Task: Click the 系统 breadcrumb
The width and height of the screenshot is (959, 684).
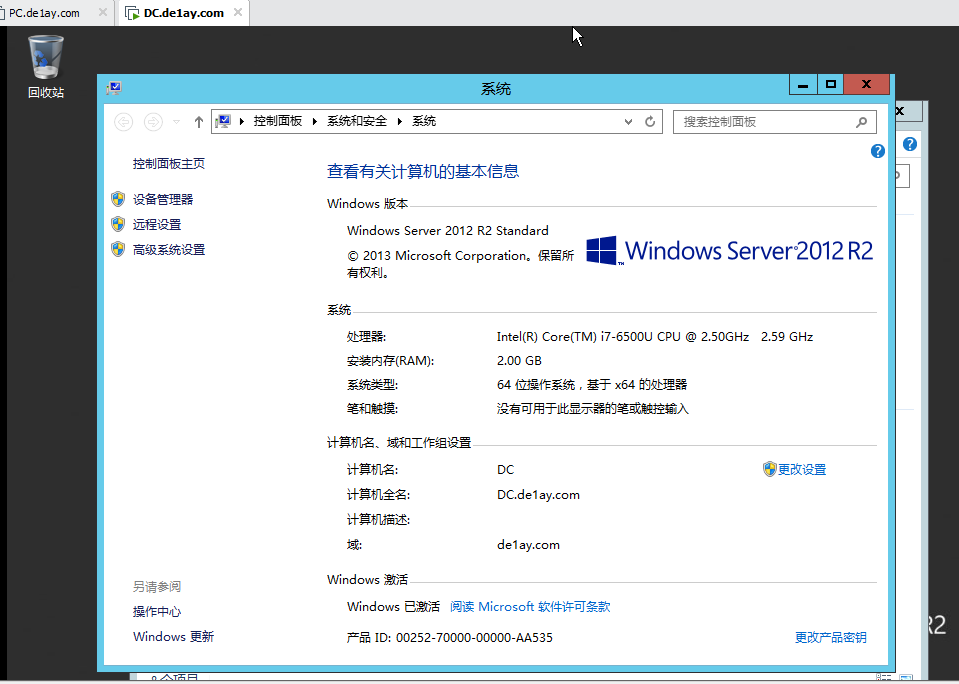Action: 424,121
